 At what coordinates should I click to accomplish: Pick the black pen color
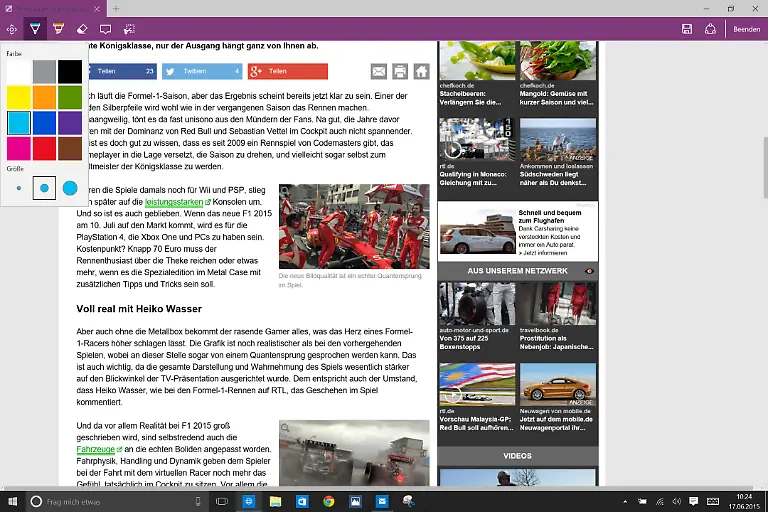coord(70,71)
